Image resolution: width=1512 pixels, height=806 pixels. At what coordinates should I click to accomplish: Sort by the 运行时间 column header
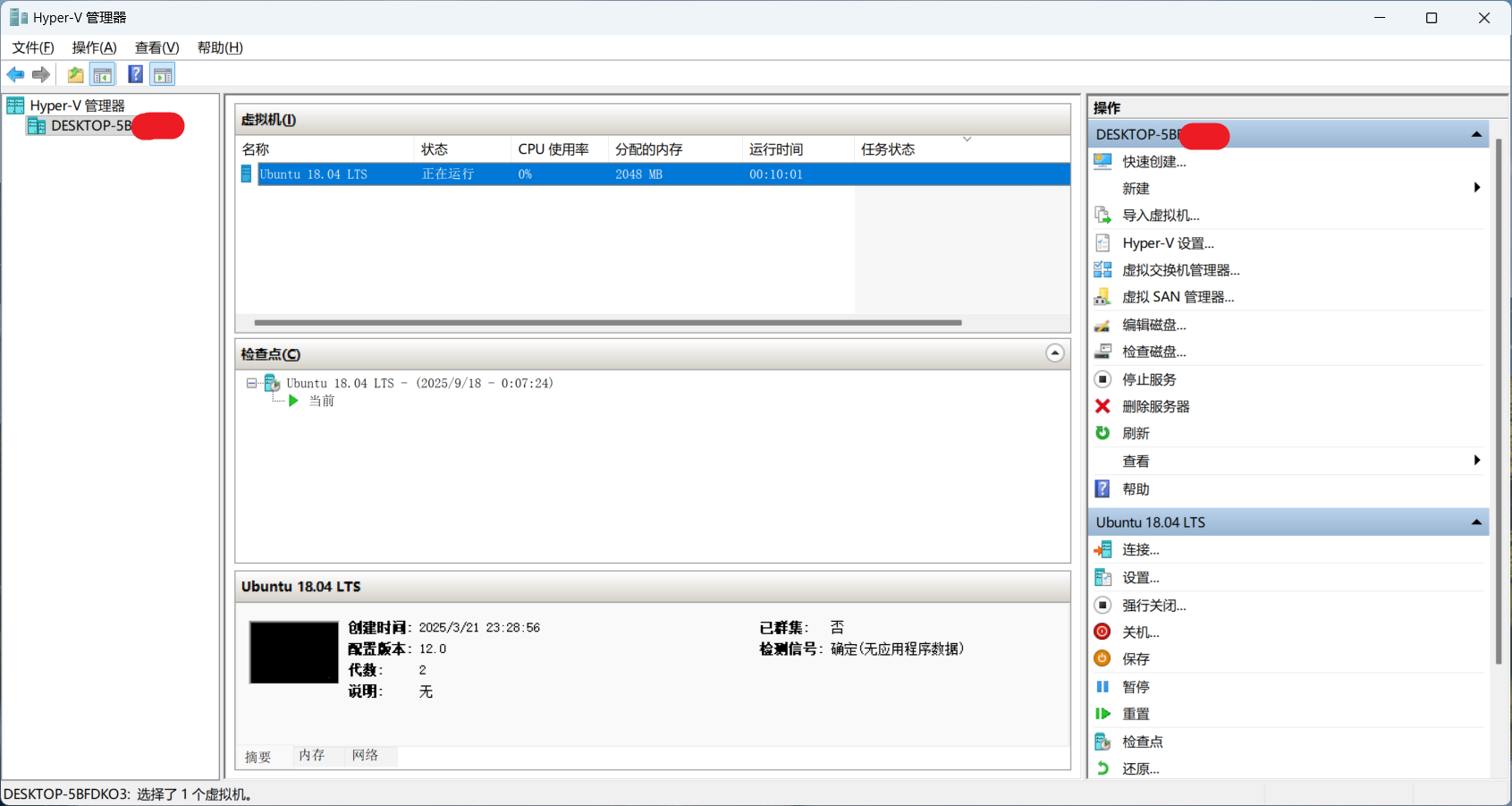pos(798,149)
